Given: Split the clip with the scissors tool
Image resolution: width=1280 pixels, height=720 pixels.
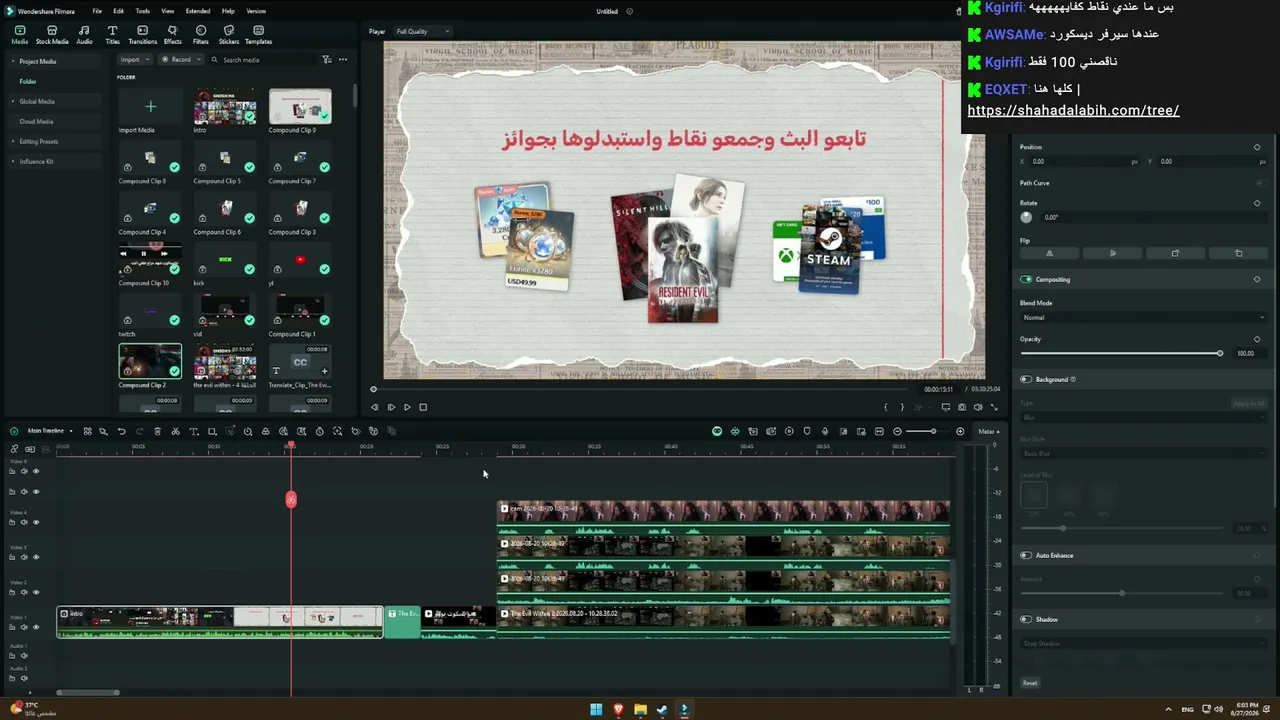Looking at the screenshot, I should click(x=175, y=431).
